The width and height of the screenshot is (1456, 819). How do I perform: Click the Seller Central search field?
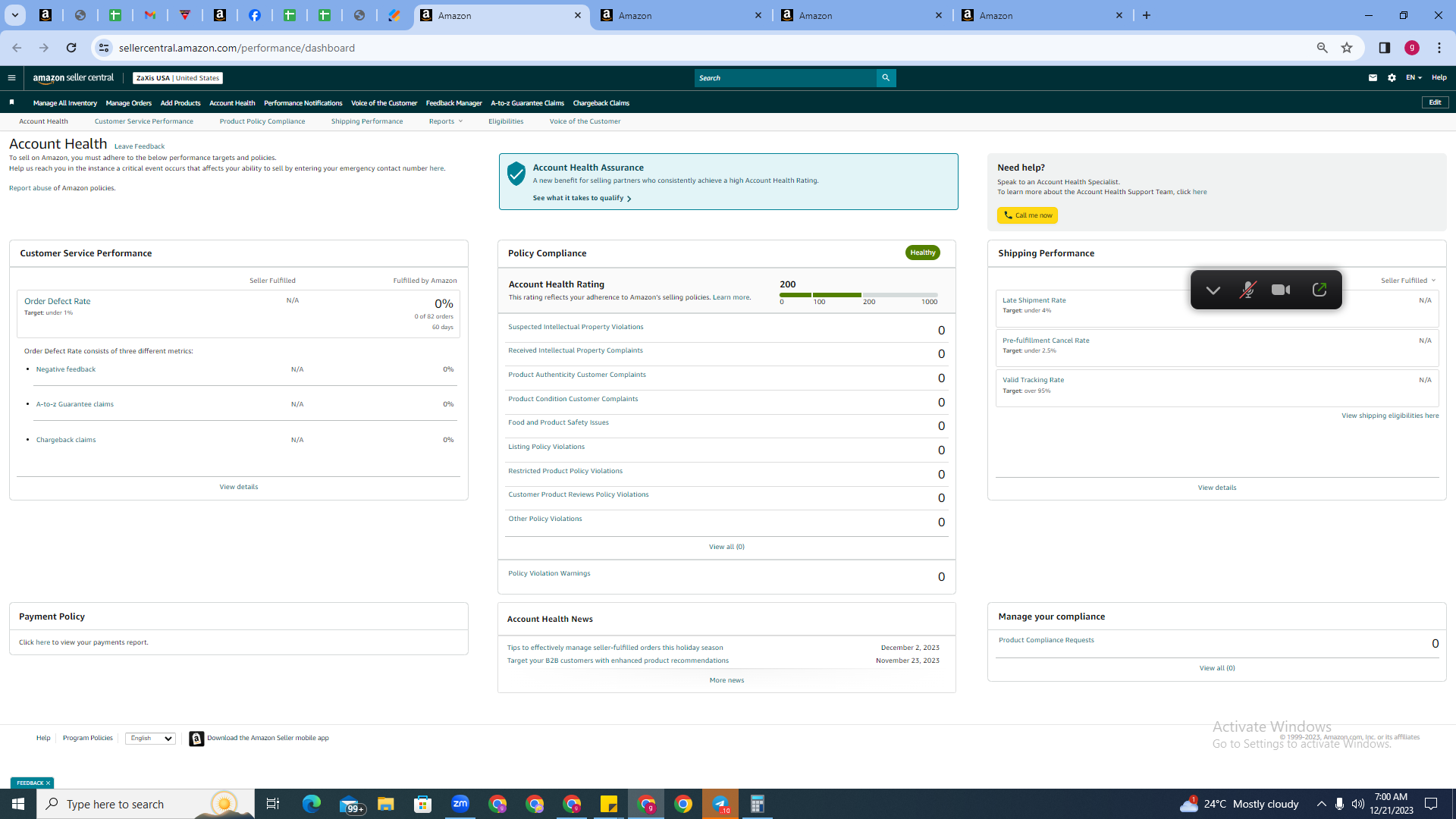(786, 77)
